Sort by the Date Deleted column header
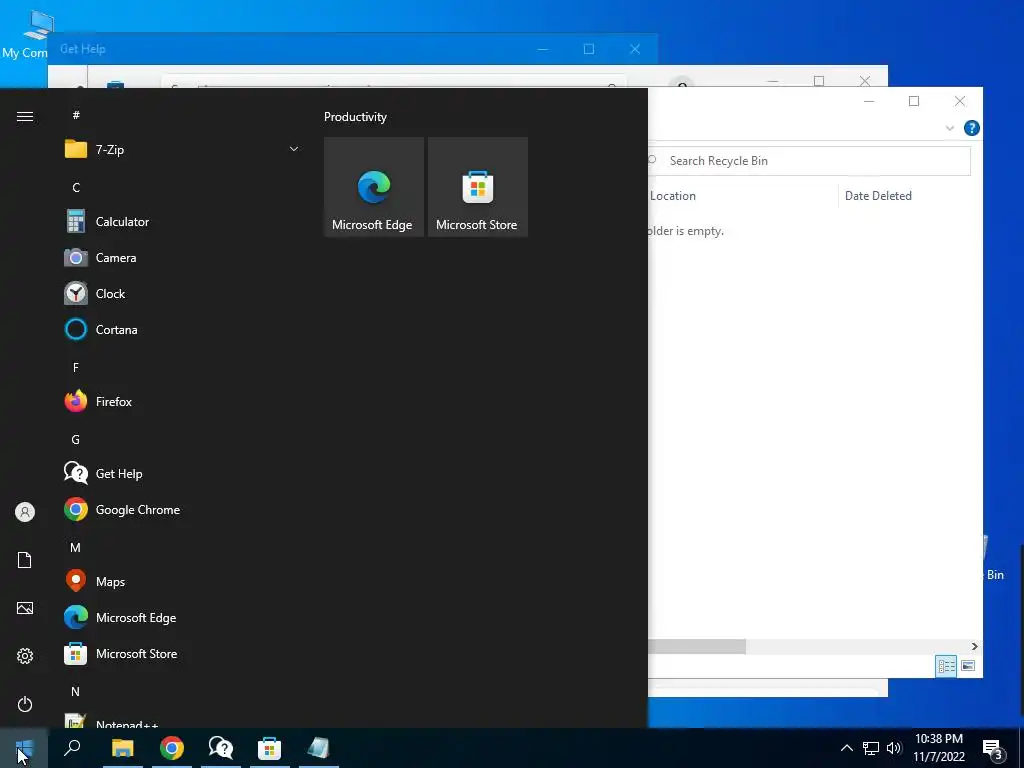 pos(878,196)
